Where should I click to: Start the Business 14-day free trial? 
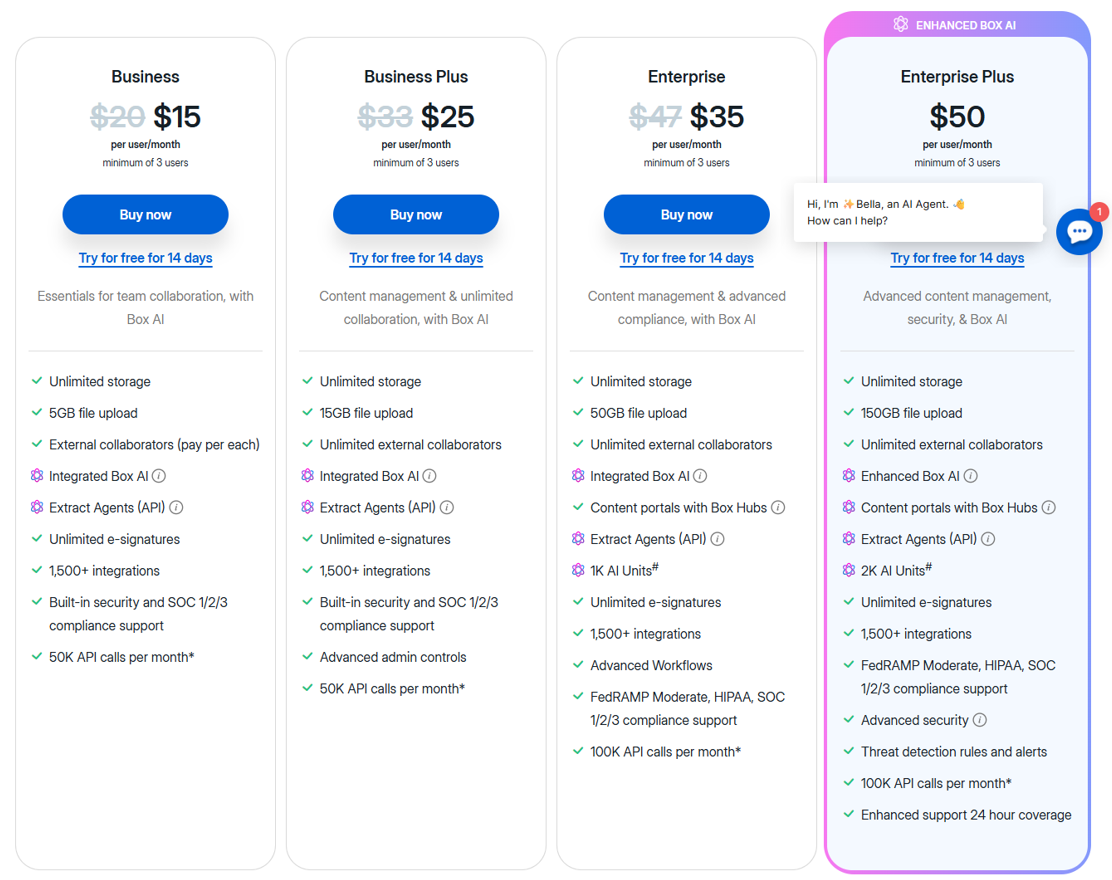click(145, 258)
